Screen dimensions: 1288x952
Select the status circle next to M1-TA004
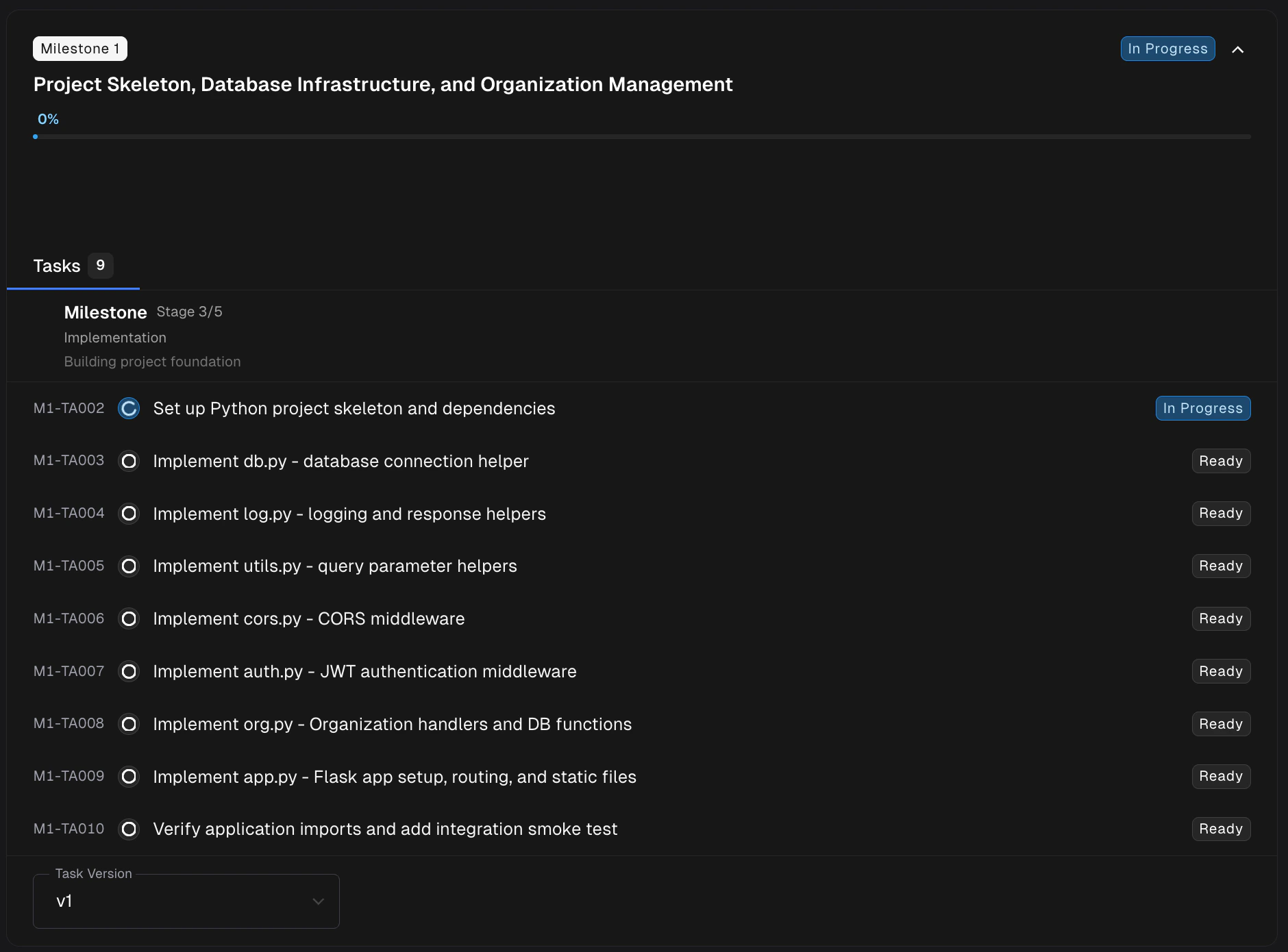click(x=128, y=513)
